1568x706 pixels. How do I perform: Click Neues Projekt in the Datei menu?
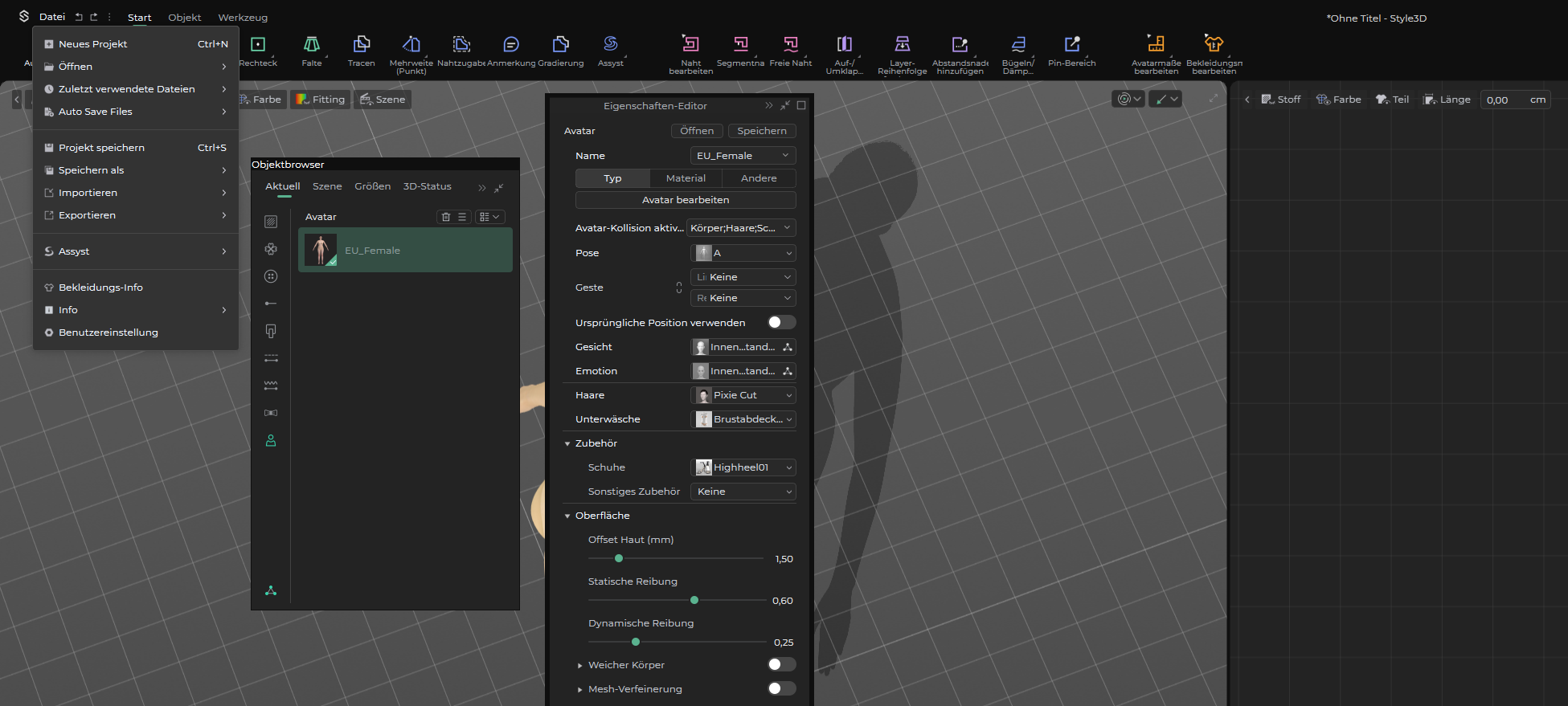pos(136,44)
